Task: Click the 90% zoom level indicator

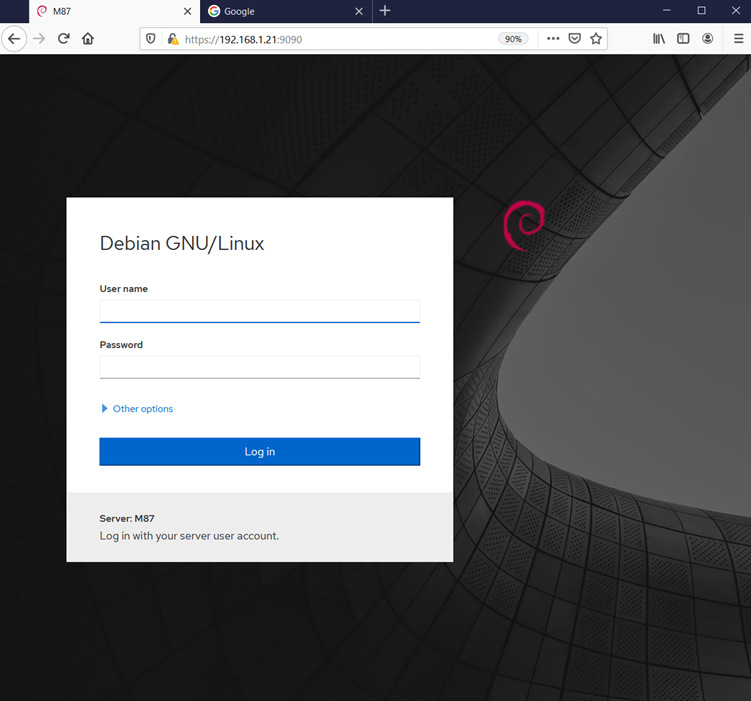Action: click(x=513, y=39)
